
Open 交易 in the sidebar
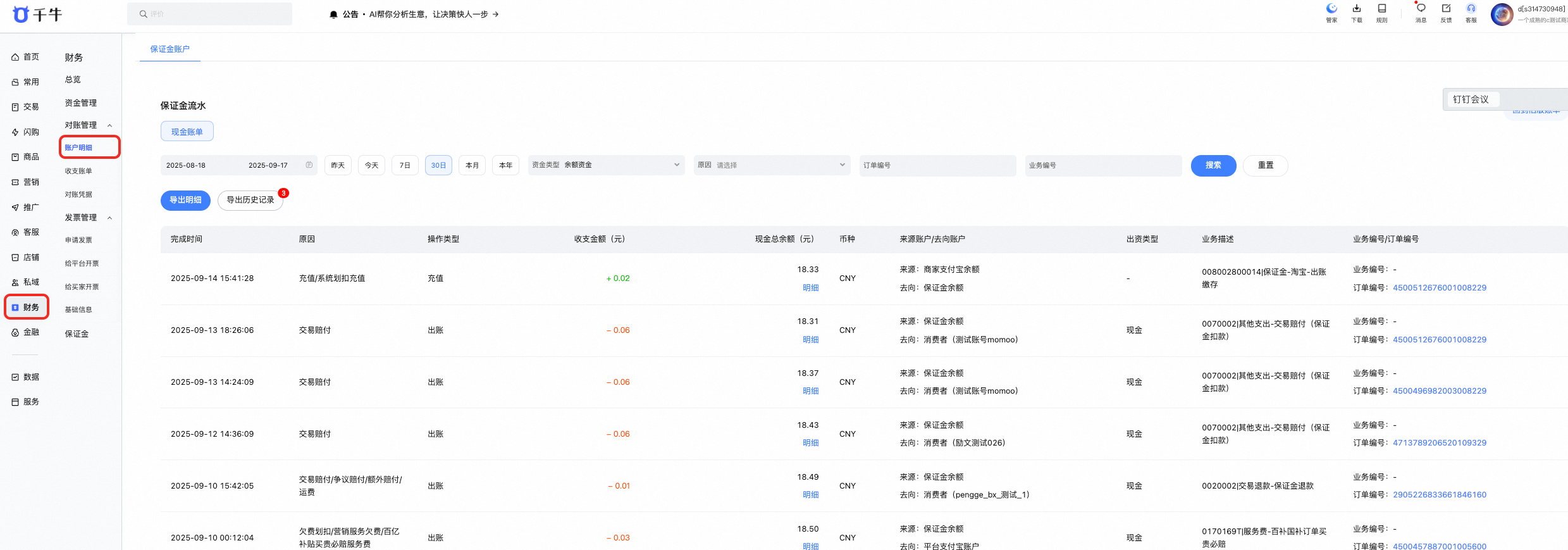[x=25, y=107]
